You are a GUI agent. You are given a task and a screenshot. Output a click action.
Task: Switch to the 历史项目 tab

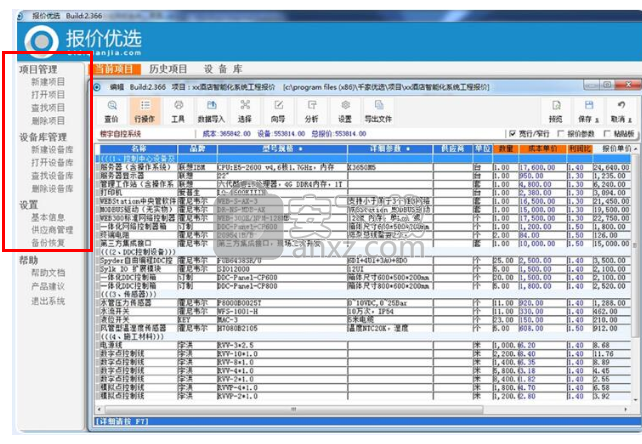click(168, 69)
